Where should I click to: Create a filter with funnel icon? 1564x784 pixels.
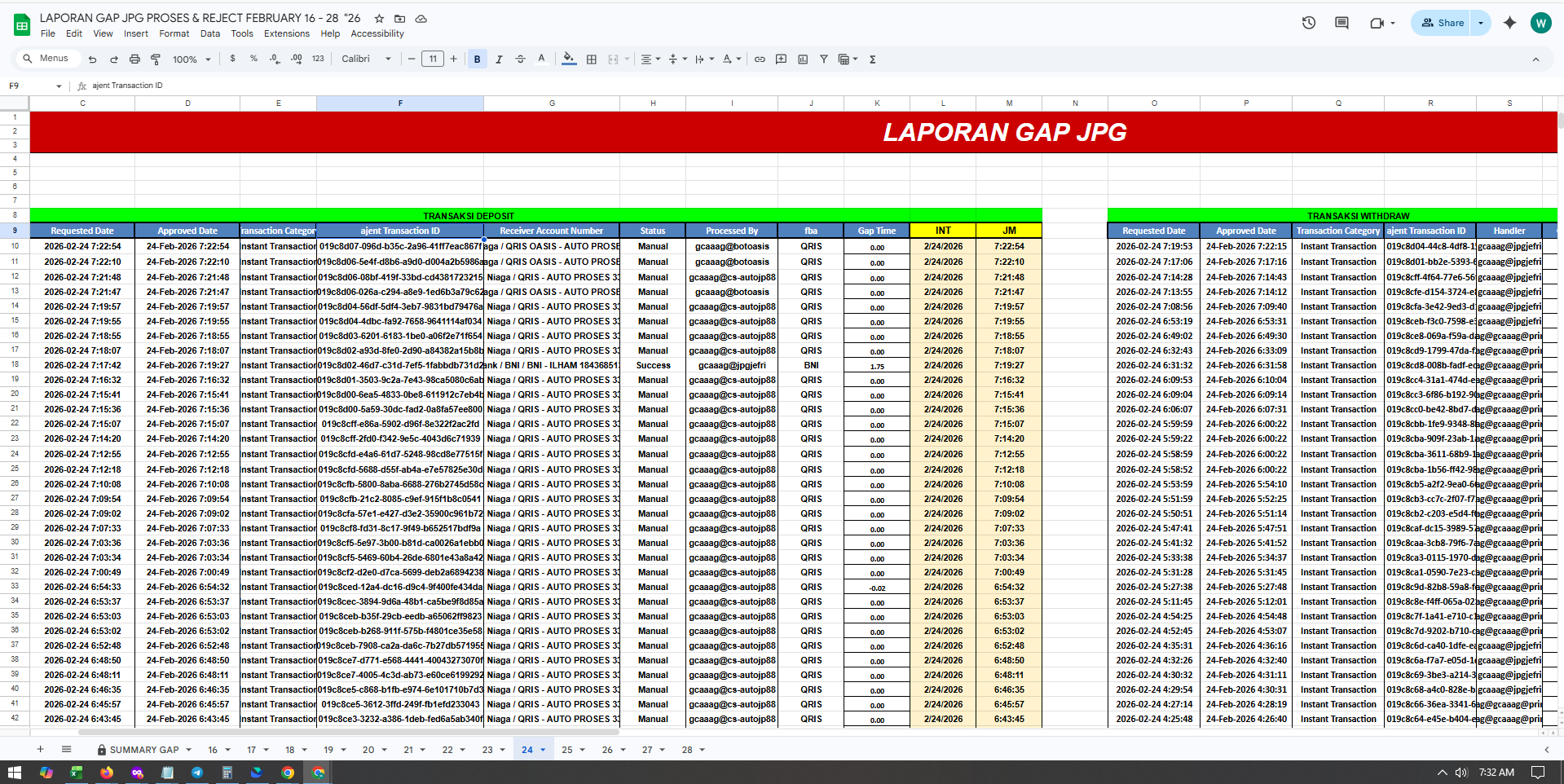pos(824,59)
